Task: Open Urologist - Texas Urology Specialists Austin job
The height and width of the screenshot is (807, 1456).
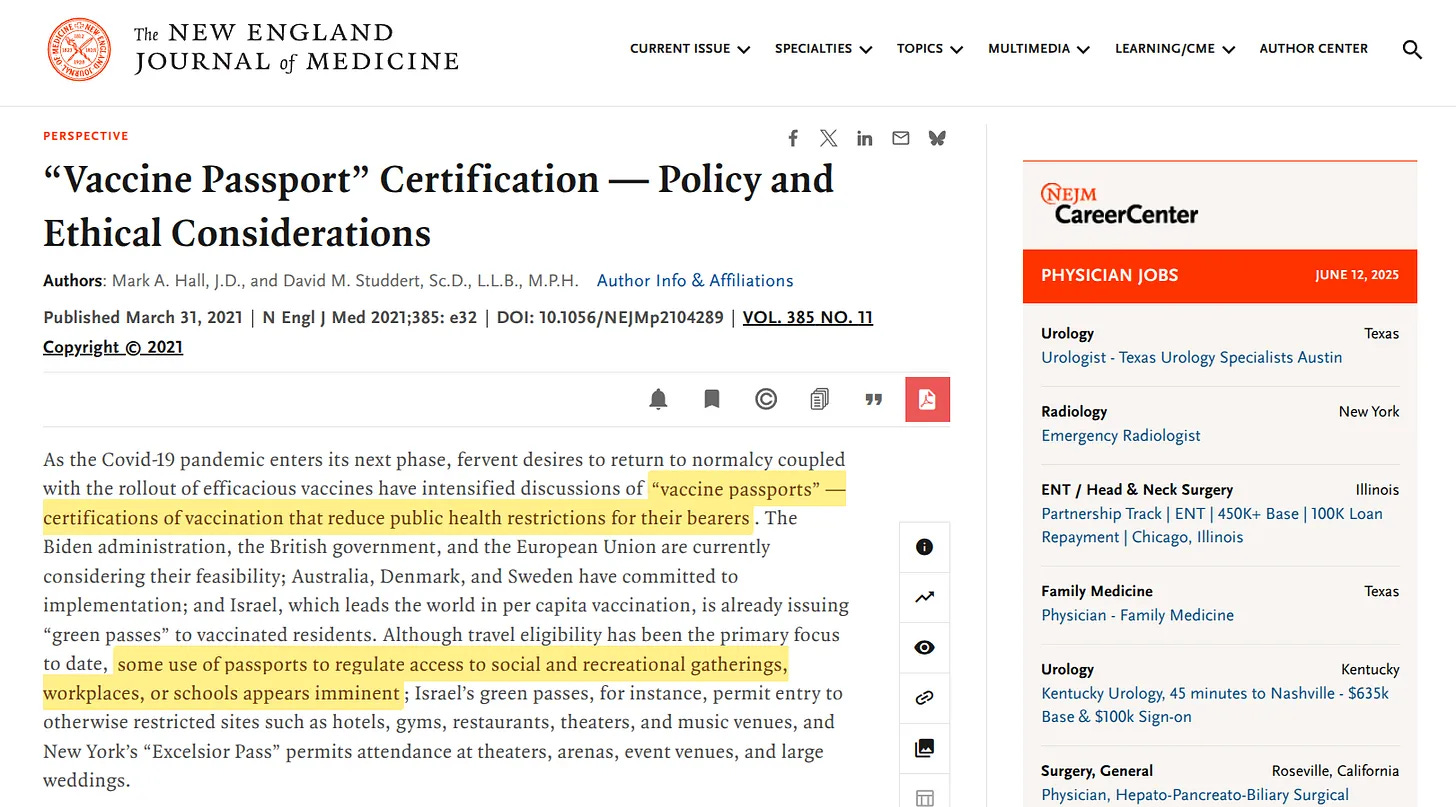Action: (1192, 358)
